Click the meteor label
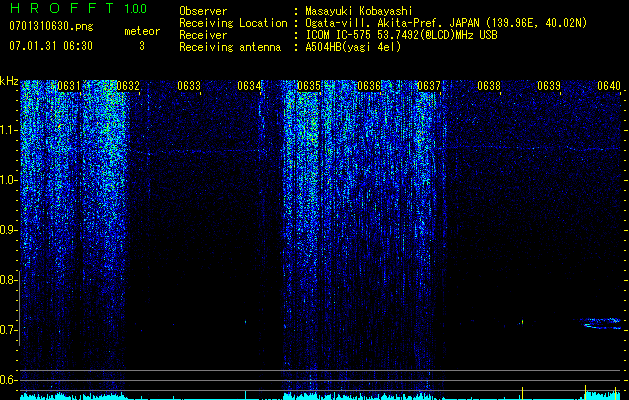Image resolution: width=629 pixels, height=400 pixels. [142, 31]
